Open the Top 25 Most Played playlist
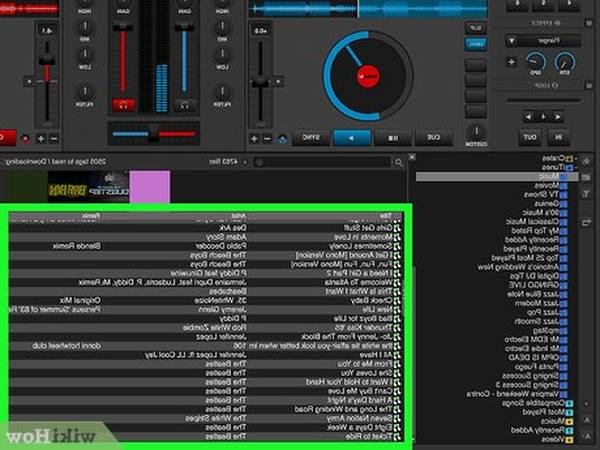The width and height of the screenshot is (600, 450). click(529, 258)
